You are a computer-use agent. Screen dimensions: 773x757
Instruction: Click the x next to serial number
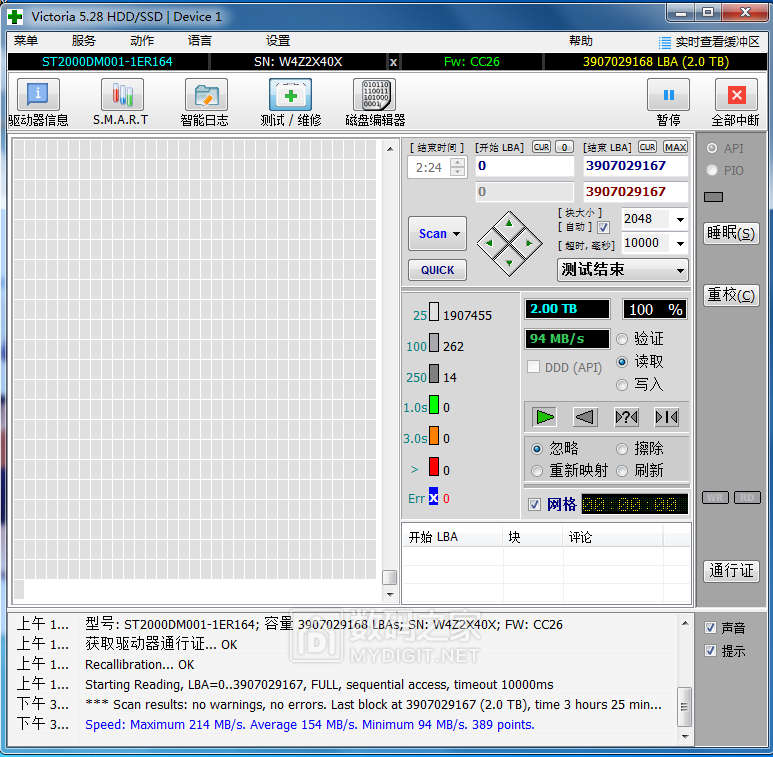coord(393,62)
